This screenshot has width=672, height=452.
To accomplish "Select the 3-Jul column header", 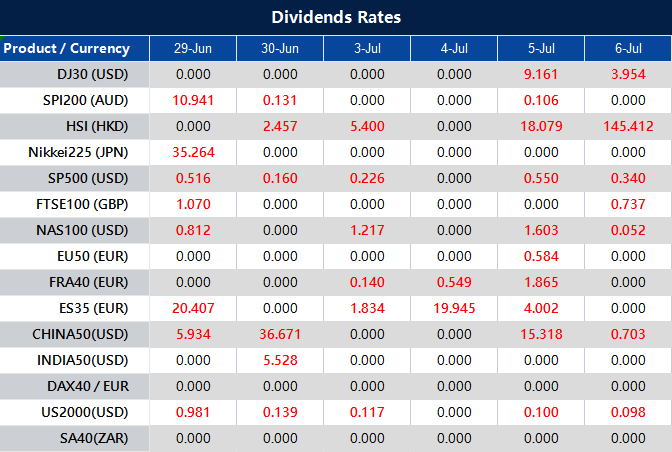I will pos(367,48).
